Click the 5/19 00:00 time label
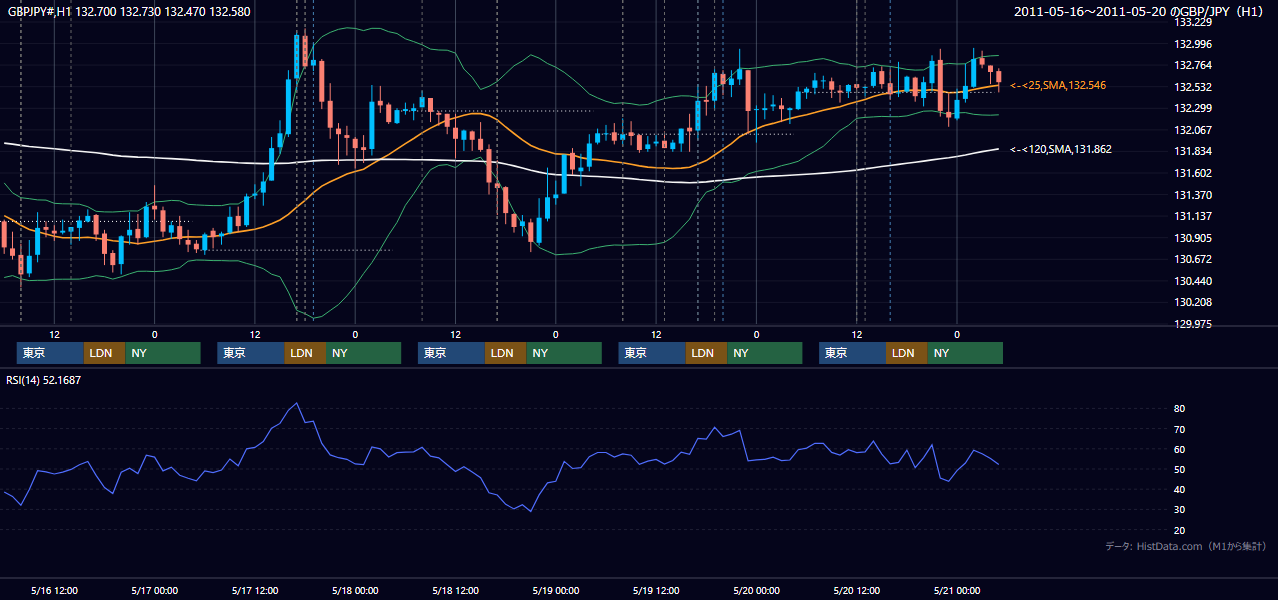The image size is (1278, 600). tap(556, 590)
